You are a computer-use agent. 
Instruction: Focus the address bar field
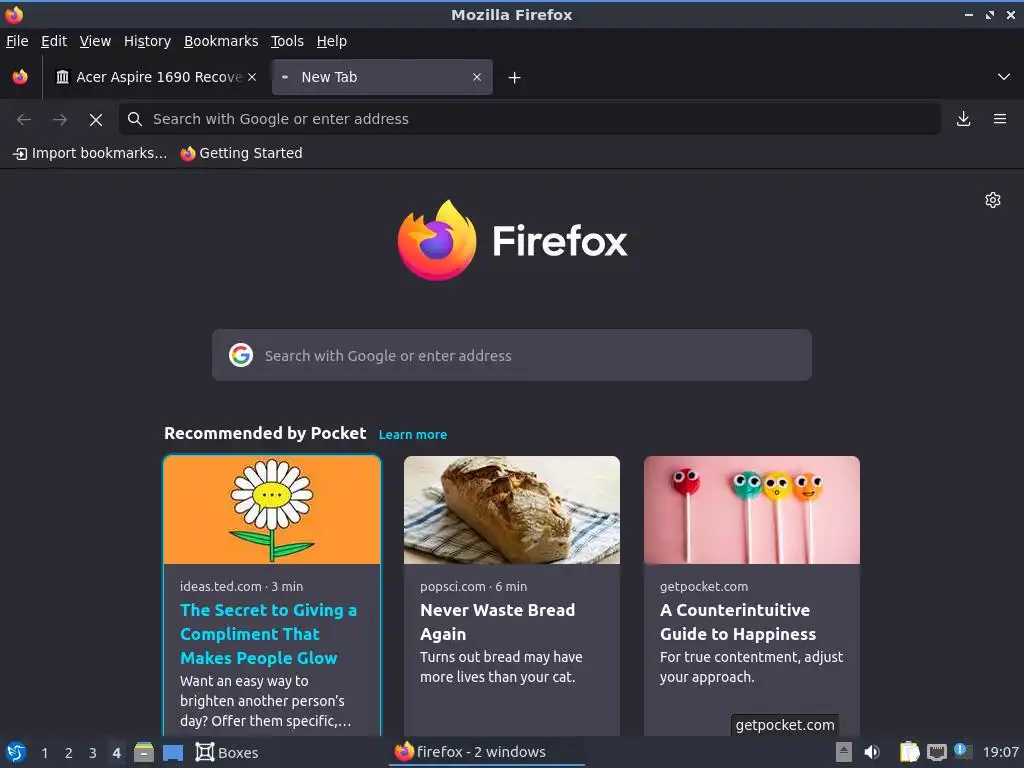pyautogui.click(x=530, y=119)
